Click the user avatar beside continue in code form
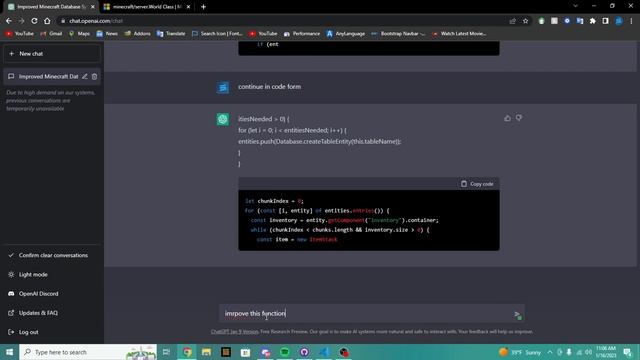 coord(223,87)
